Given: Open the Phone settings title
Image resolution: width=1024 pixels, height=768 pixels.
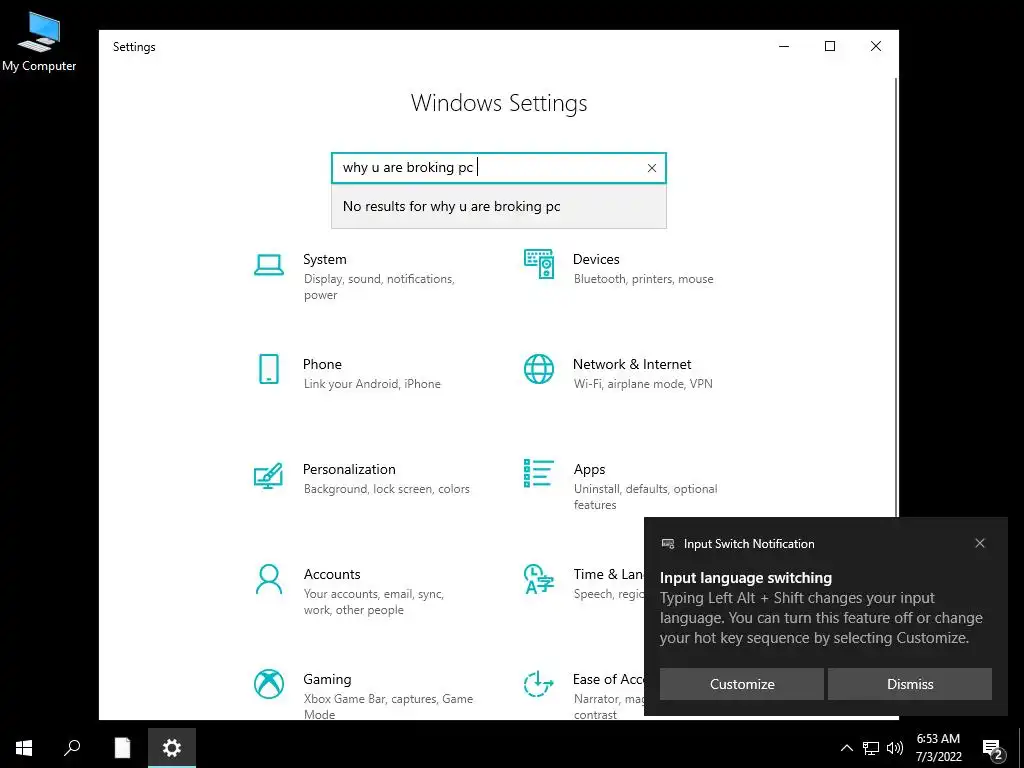Looking at the screenshot, I should point(322,364).
